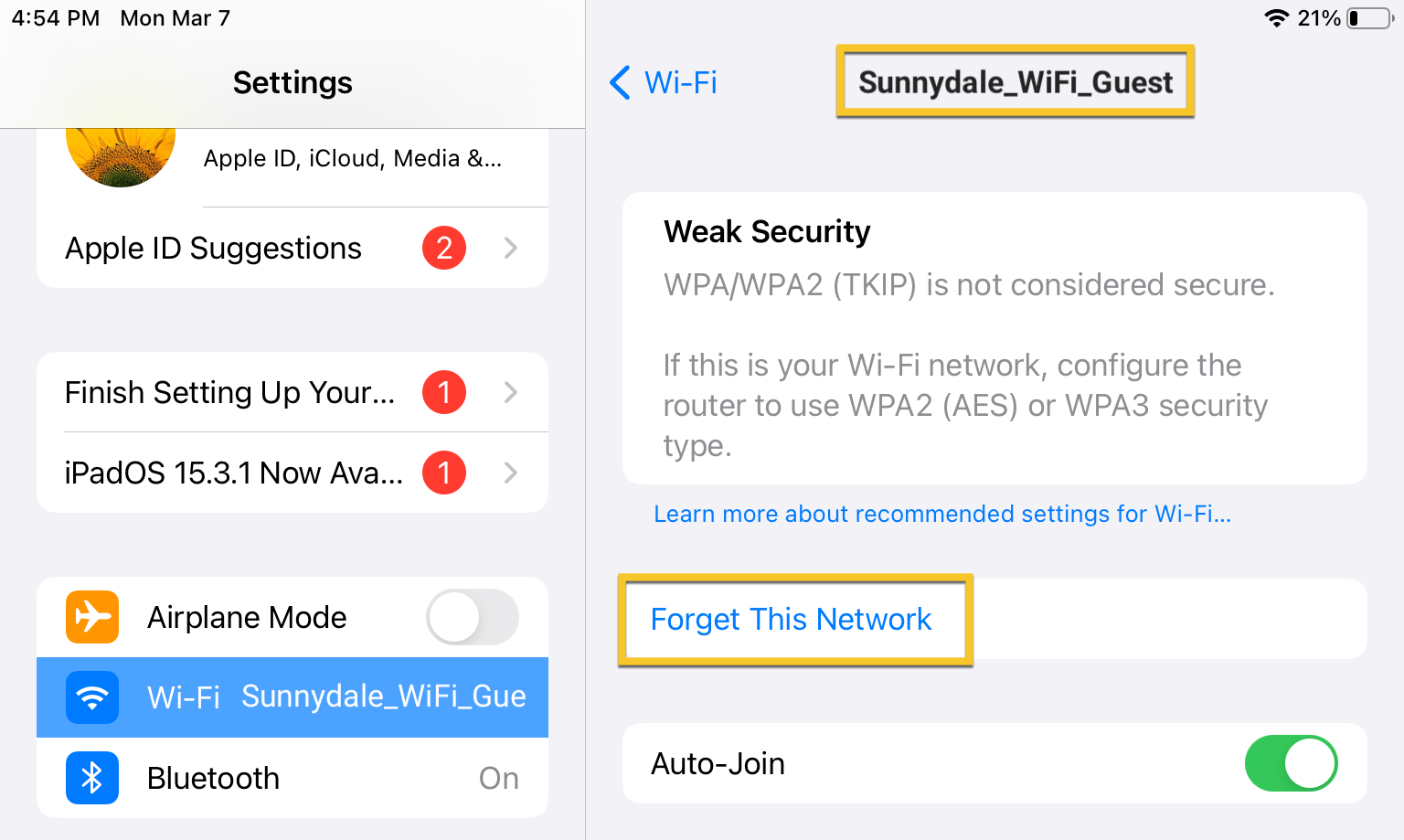Select the Wi-Fi row in Settings sidebar
Image resolution: width=1404 pixels, height=840 pixels.
[x=292, y=697]
